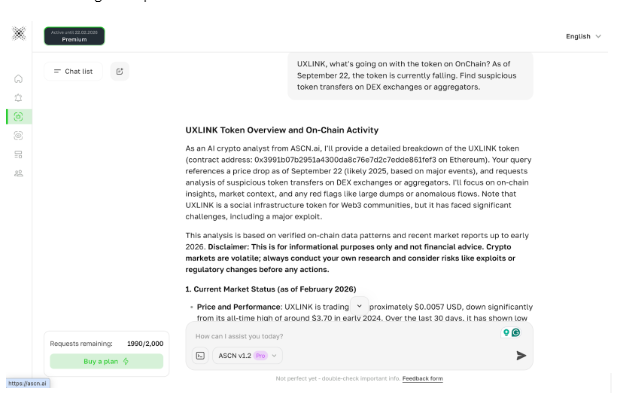Send the message with arrow icon
This screenshot has height=403, width=621.
coord(521,355)
